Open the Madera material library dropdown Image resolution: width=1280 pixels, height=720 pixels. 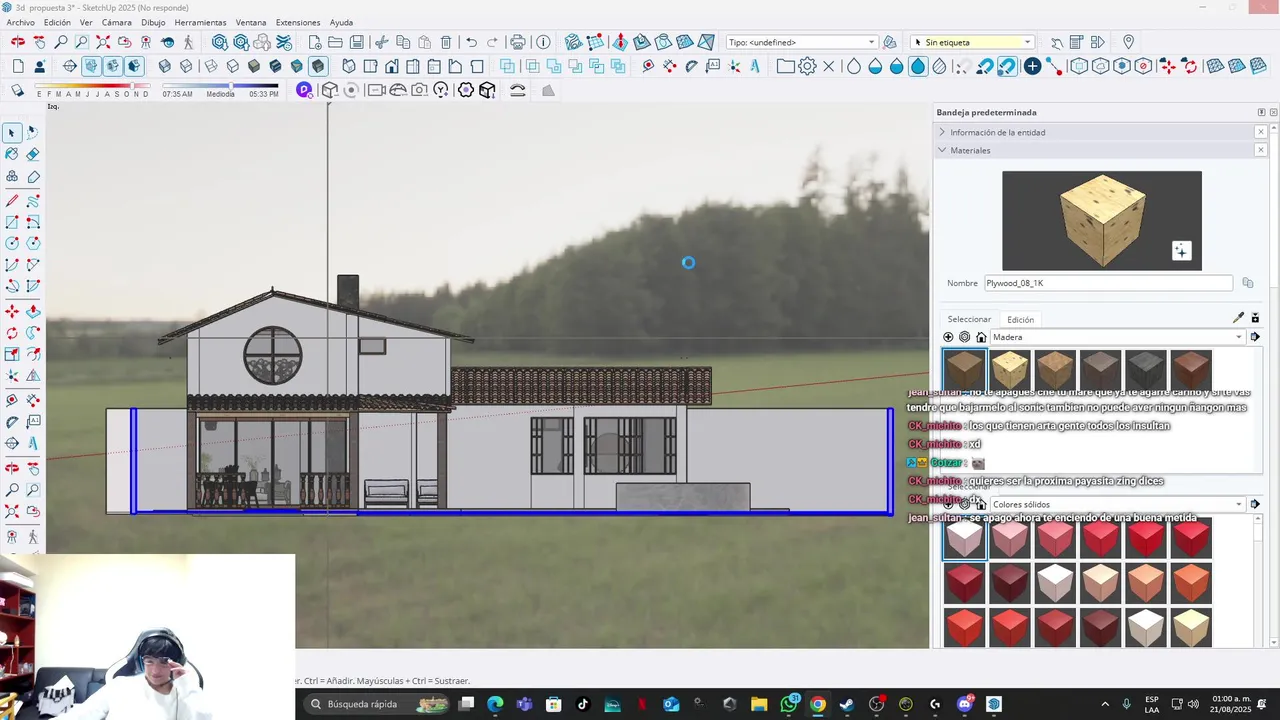pyautogui.click(x=1117, y=337)
